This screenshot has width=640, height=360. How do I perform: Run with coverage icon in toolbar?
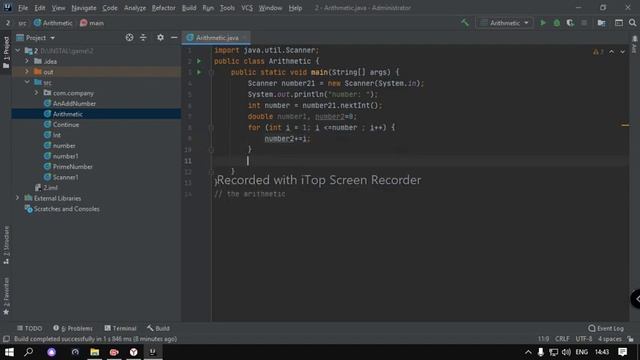click(x=570, y=23)
